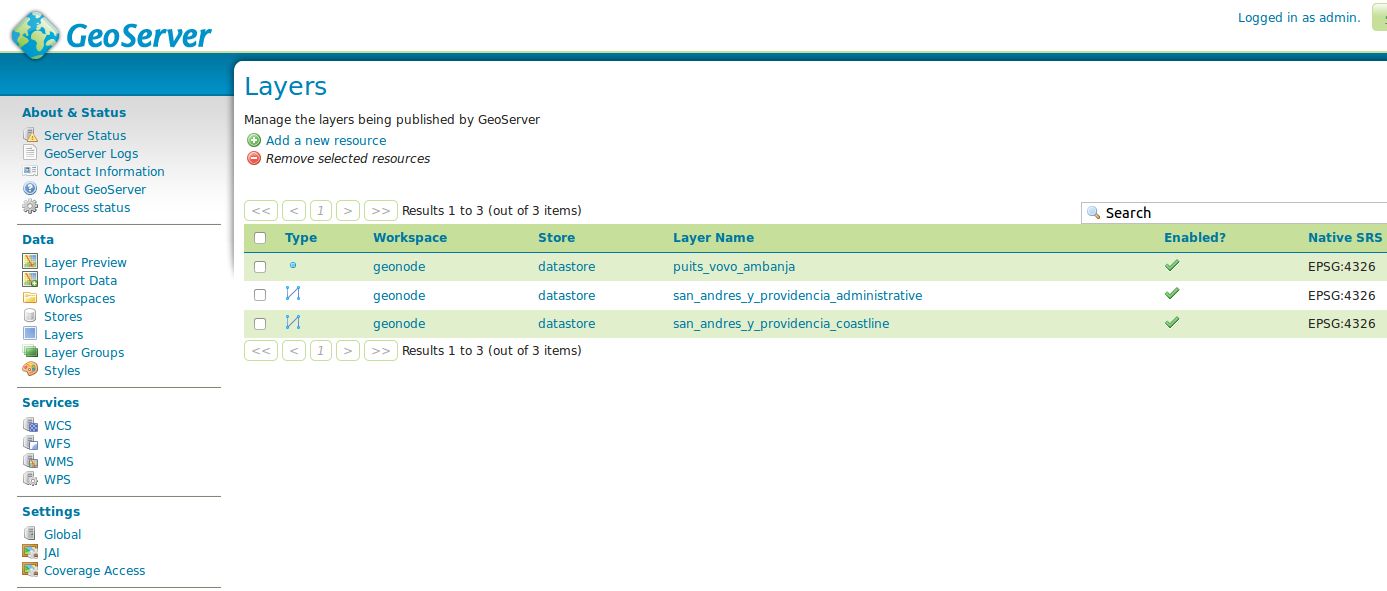Click the Import Data icon

click(30, 280)
